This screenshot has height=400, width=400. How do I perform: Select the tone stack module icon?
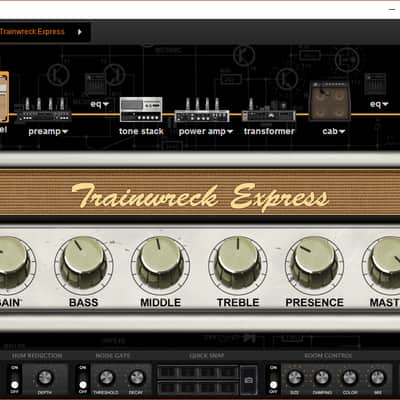(x=141, y=109)
